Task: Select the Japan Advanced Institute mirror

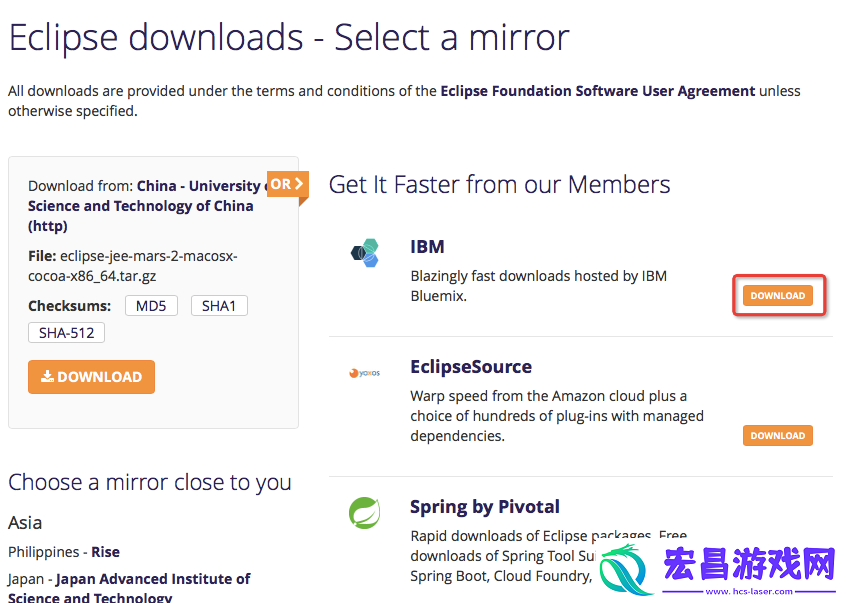Action: coord(129,588)
